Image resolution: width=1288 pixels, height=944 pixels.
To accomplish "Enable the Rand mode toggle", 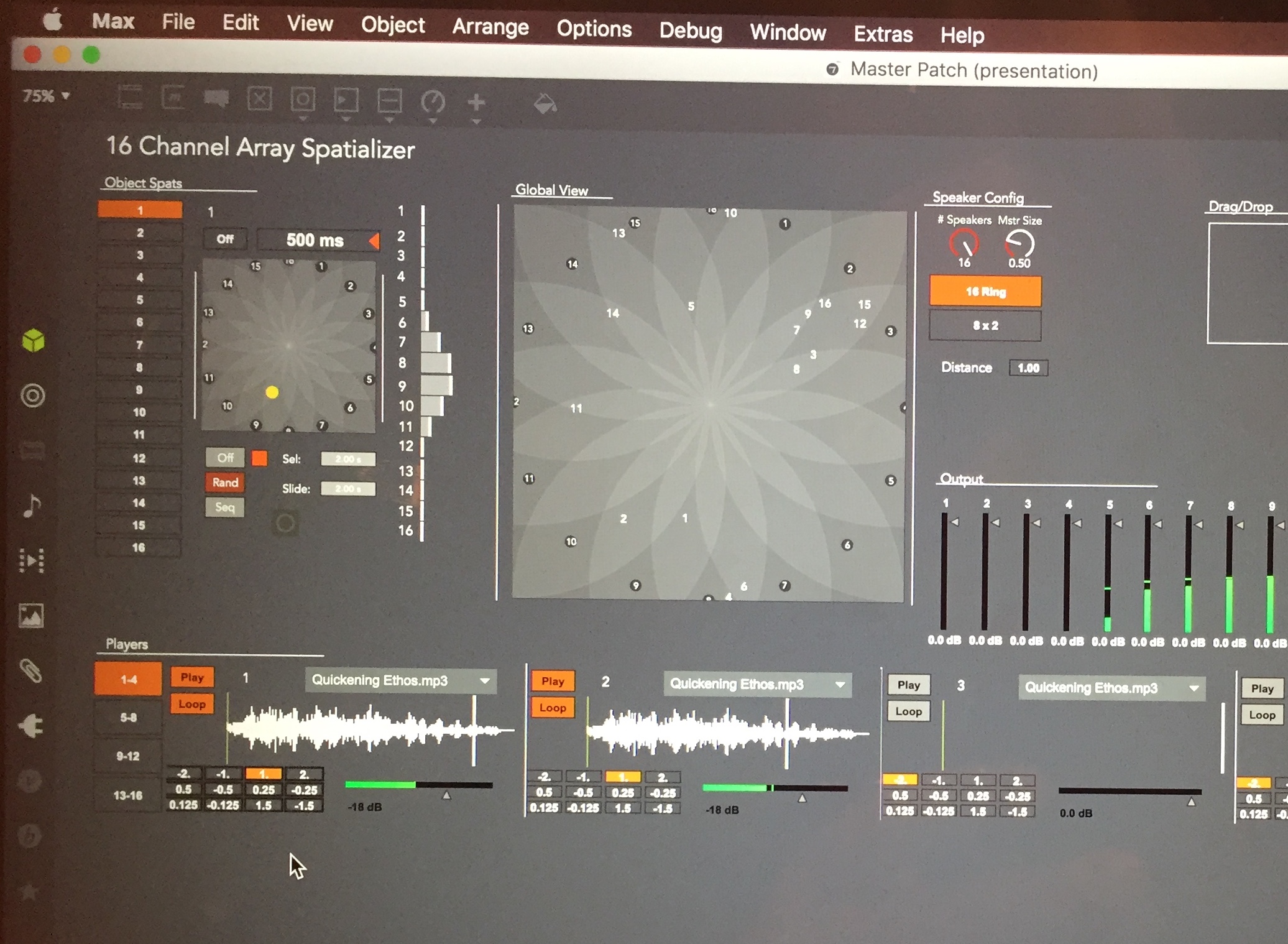I will (225, 483).
